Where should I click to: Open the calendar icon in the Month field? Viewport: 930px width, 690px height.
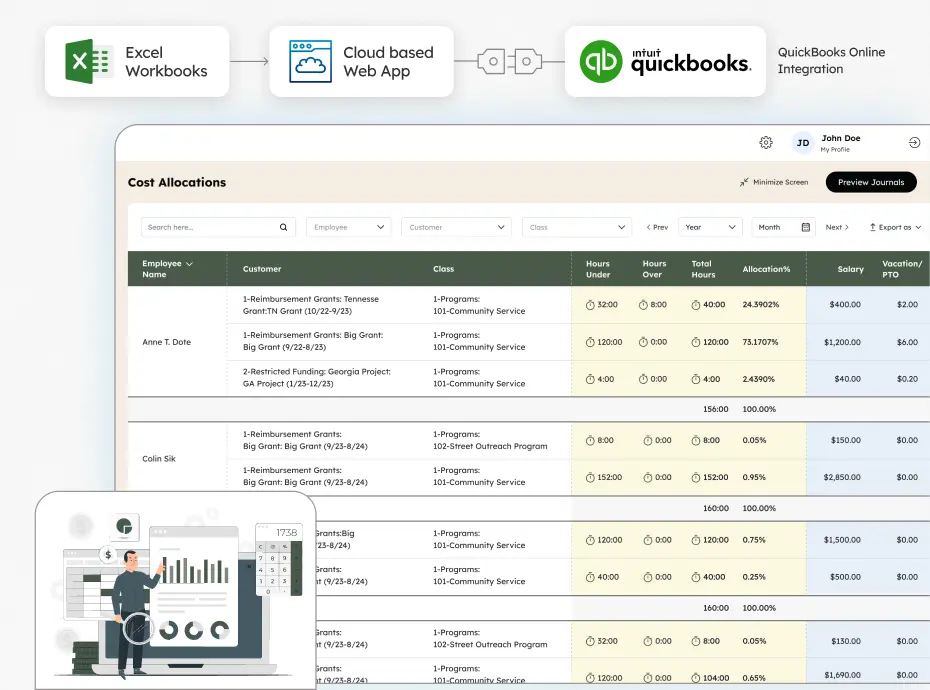(x=808, y=227)
